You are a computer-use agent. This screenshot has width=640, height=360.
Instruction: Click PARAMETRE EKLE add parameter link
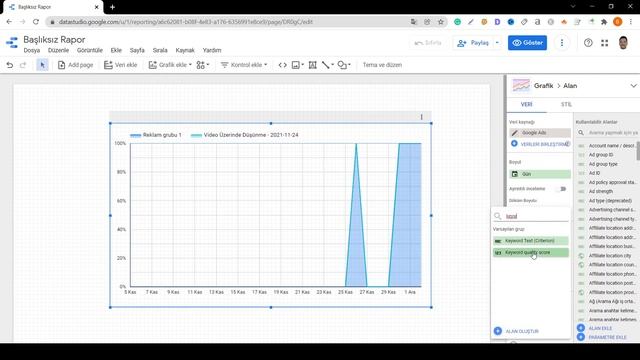tap(602, 337)
